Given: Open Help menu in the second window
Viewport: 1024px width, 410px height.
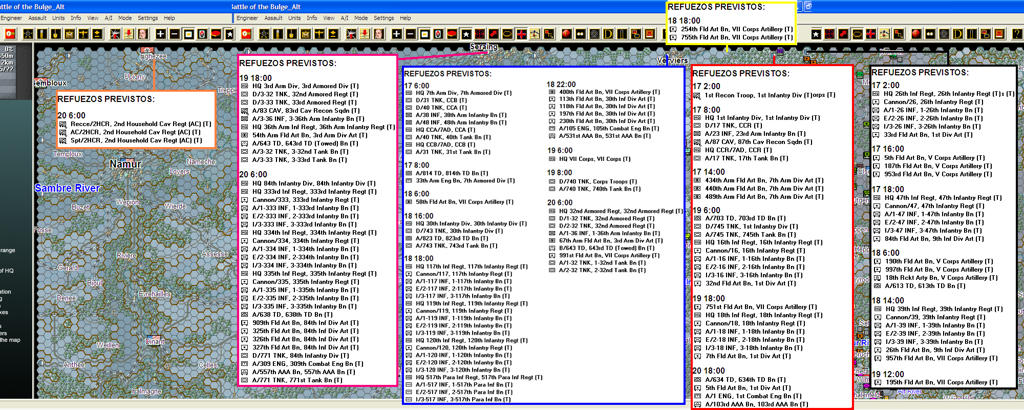Looking at the screenshot, I should 406,18.
